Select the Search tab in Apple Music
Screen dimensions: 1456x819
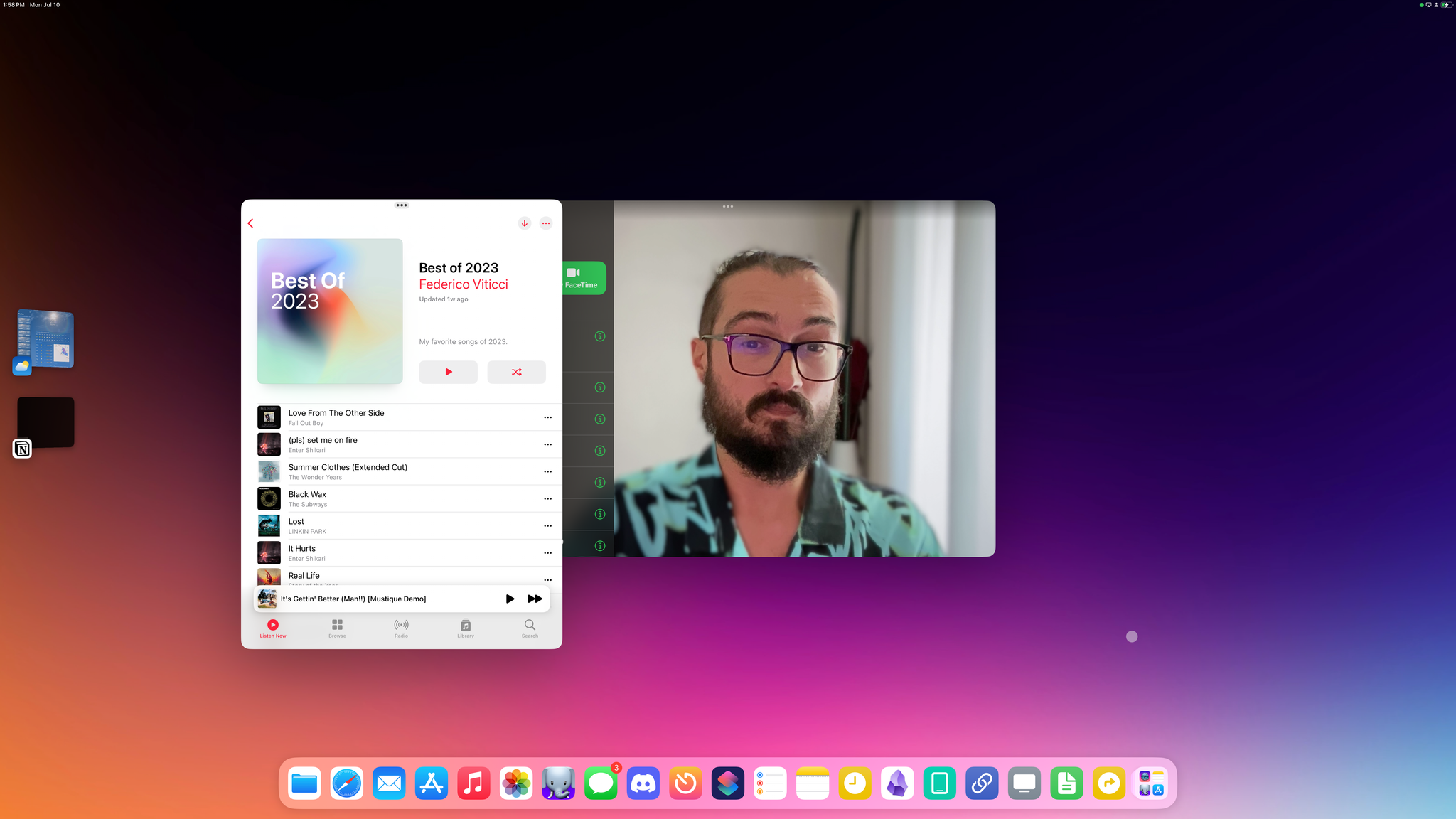pos(530,628)
